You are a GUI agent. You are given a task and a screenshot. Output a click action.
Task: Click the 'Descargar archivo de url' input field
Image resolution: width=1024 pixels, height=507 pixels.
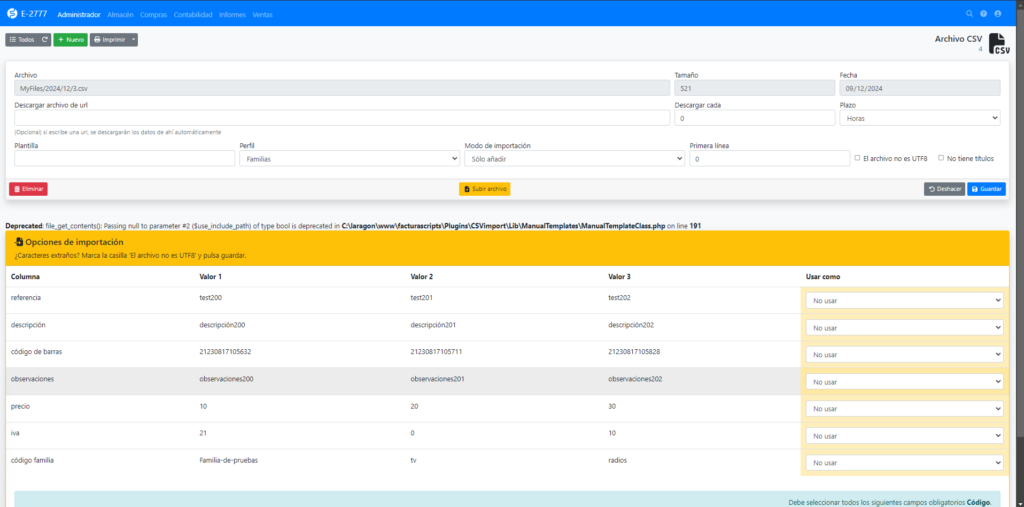(x=341, y=118)
